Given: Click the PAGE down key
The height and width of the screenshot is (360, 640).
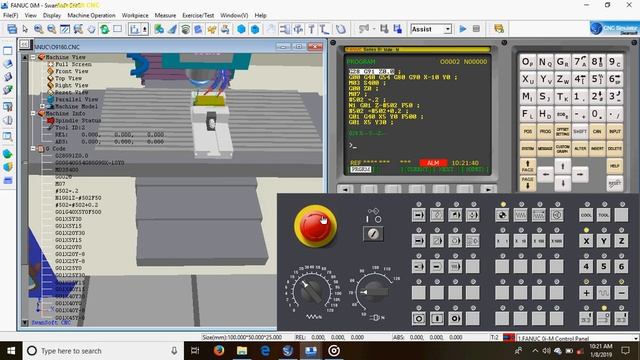Looking at the screenshot, I should [x=527, y=182].
